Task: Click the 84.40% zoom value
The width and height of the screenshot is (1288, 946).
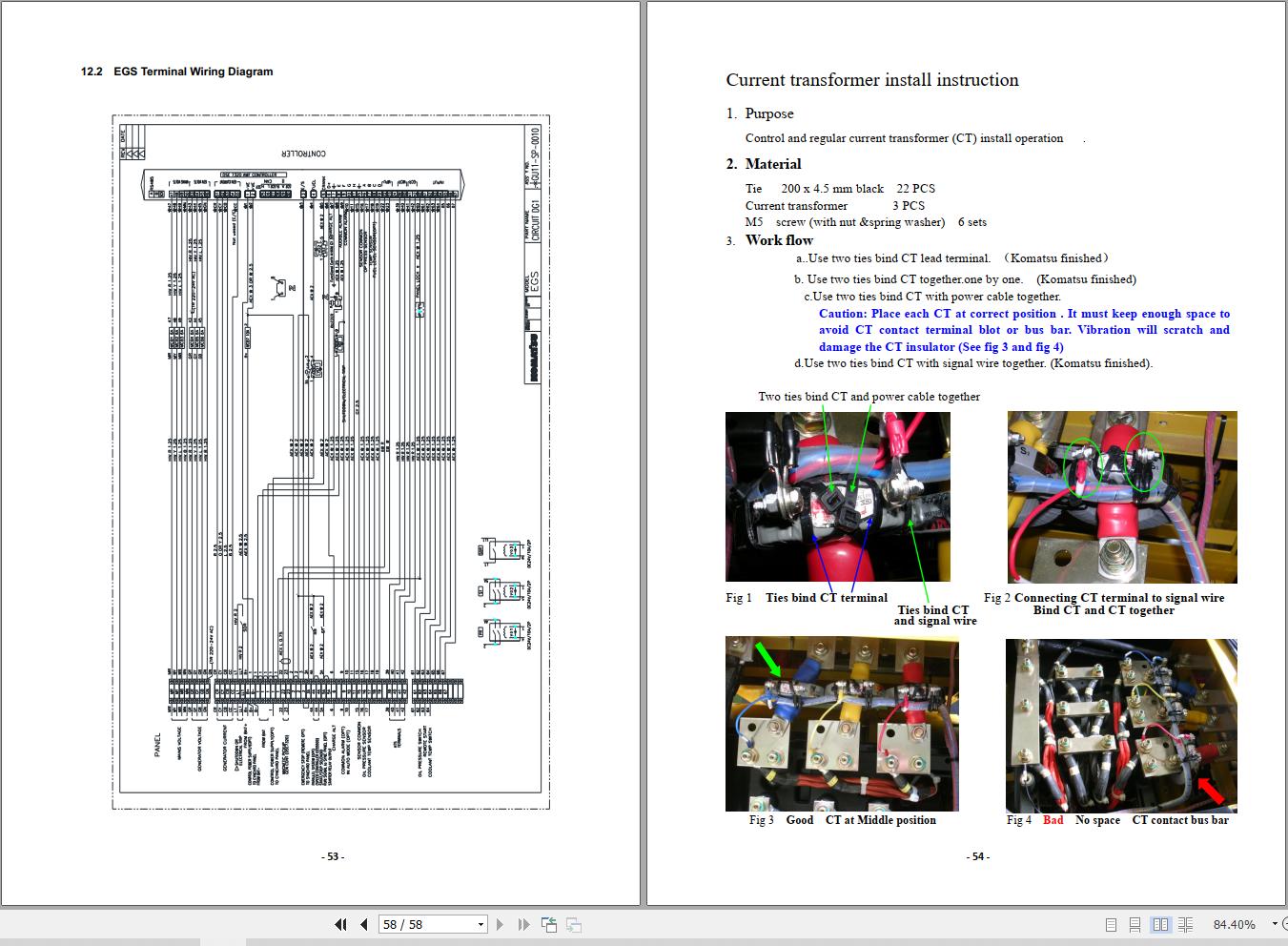Action: (x=1234, y=924)
